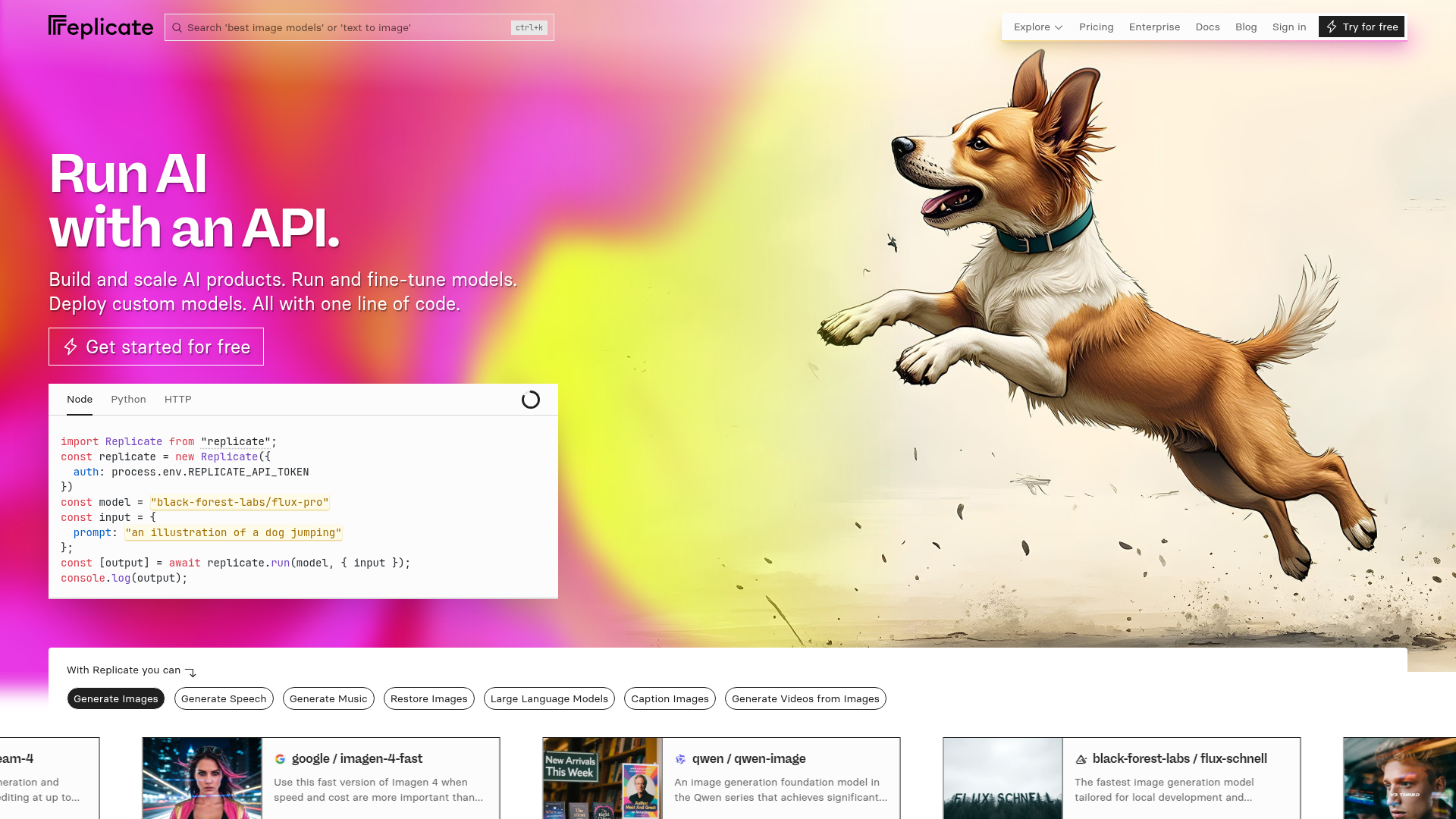
Task: Switch to the HTTP code tab
Action: point(177,400)
